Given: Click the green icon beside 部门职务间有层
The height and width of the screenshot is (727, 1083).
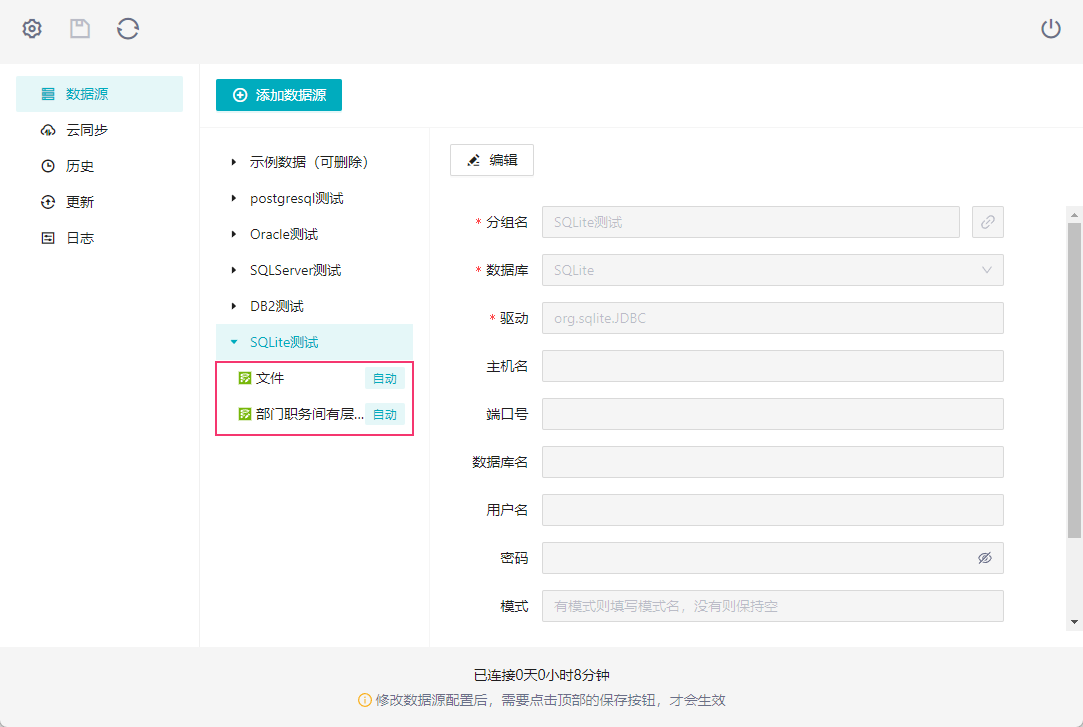Looking at the screenshot, I should coord(245,414).
